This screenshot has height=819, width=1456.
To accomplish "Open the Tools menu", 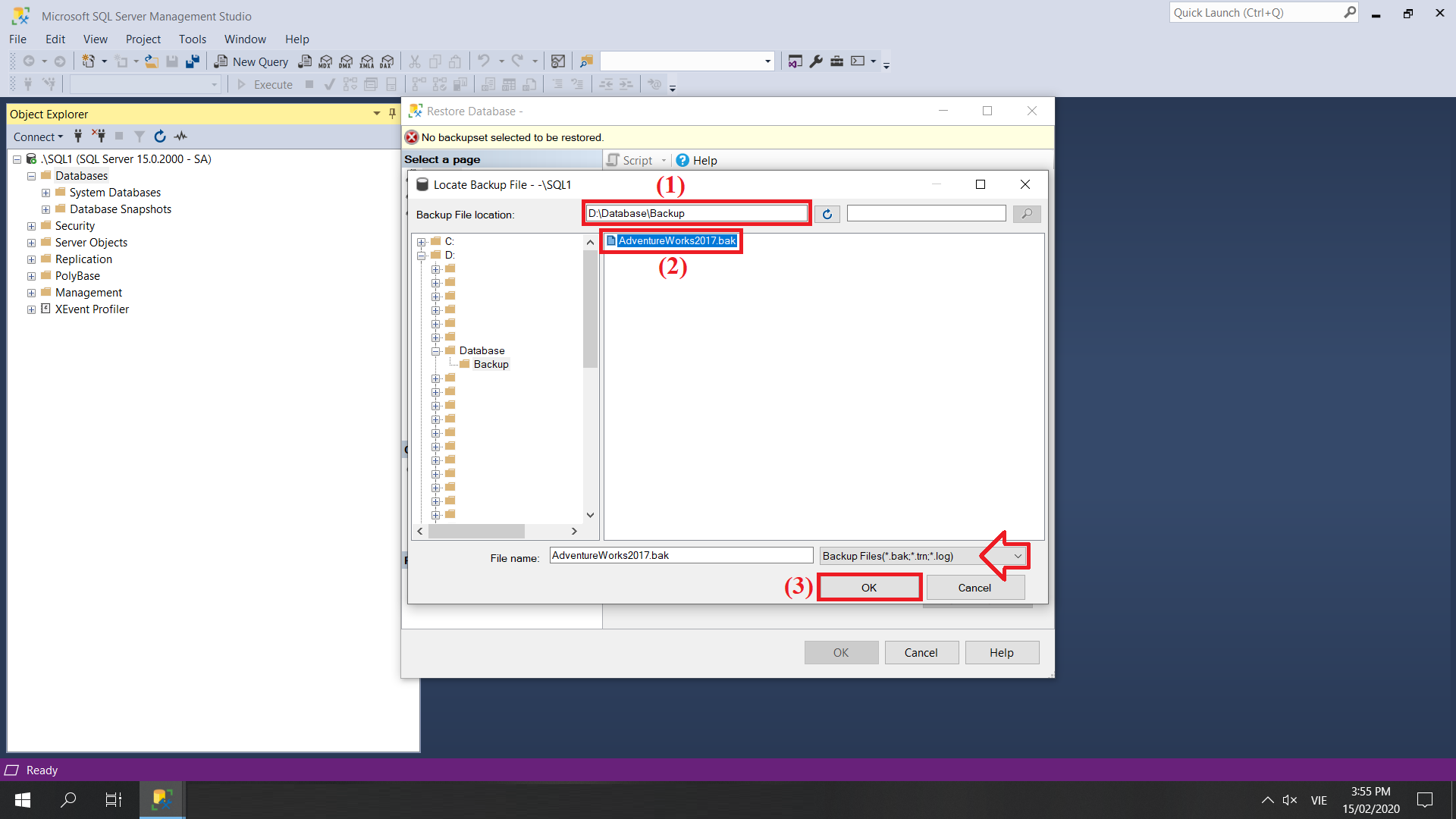I will pyautogui.click(x=192, y=39).
